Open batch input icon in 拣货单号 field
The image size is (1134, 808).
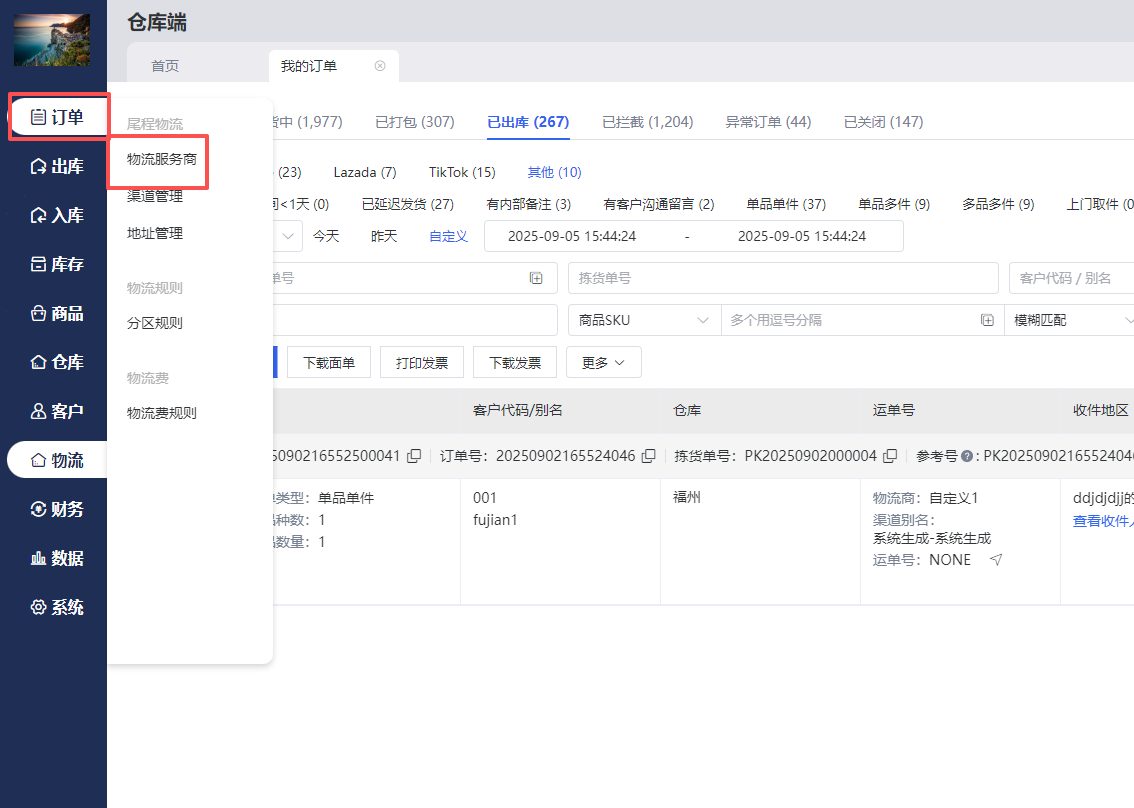536,278
